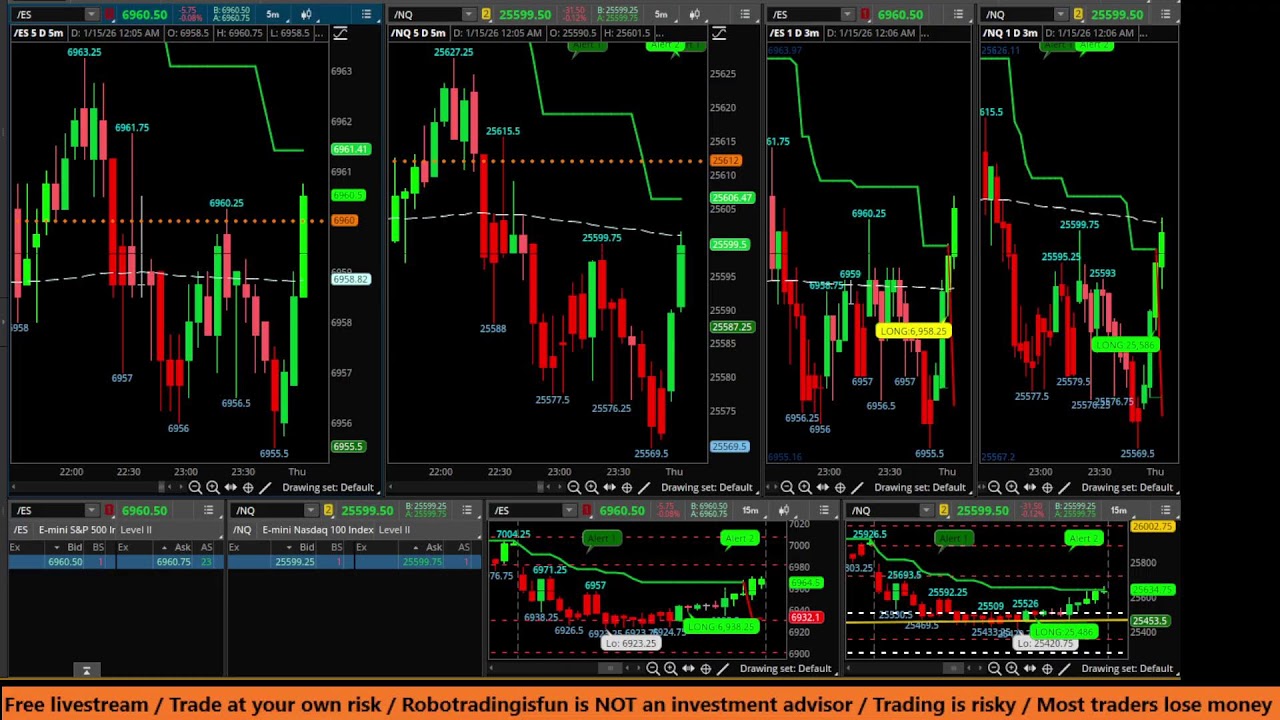Click collapse arrow icon below /ES Level II
The image size is (1280, 720).
86,670
